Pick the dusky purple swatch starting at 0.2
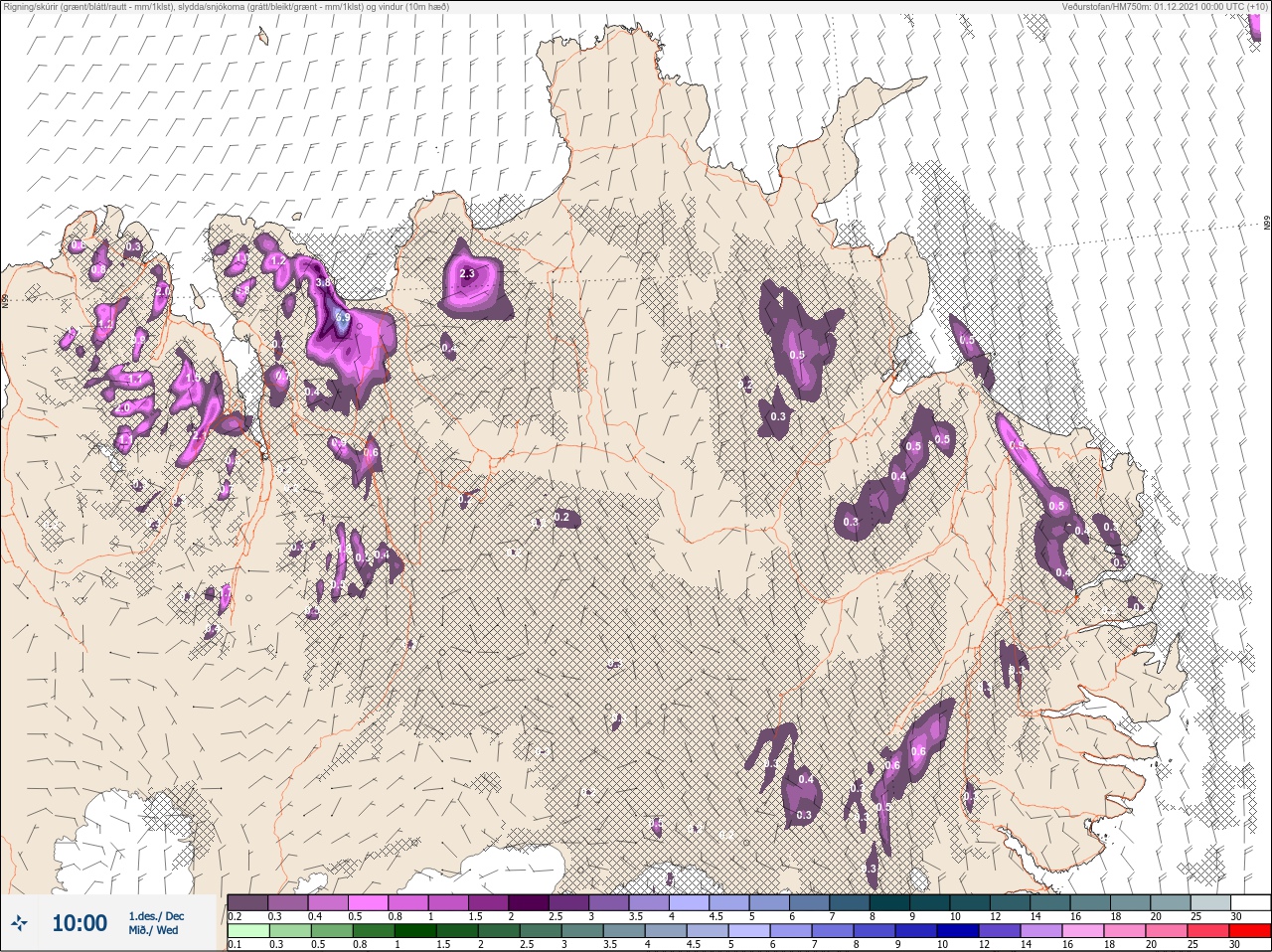1272x952 pixels. pos(247,902)
